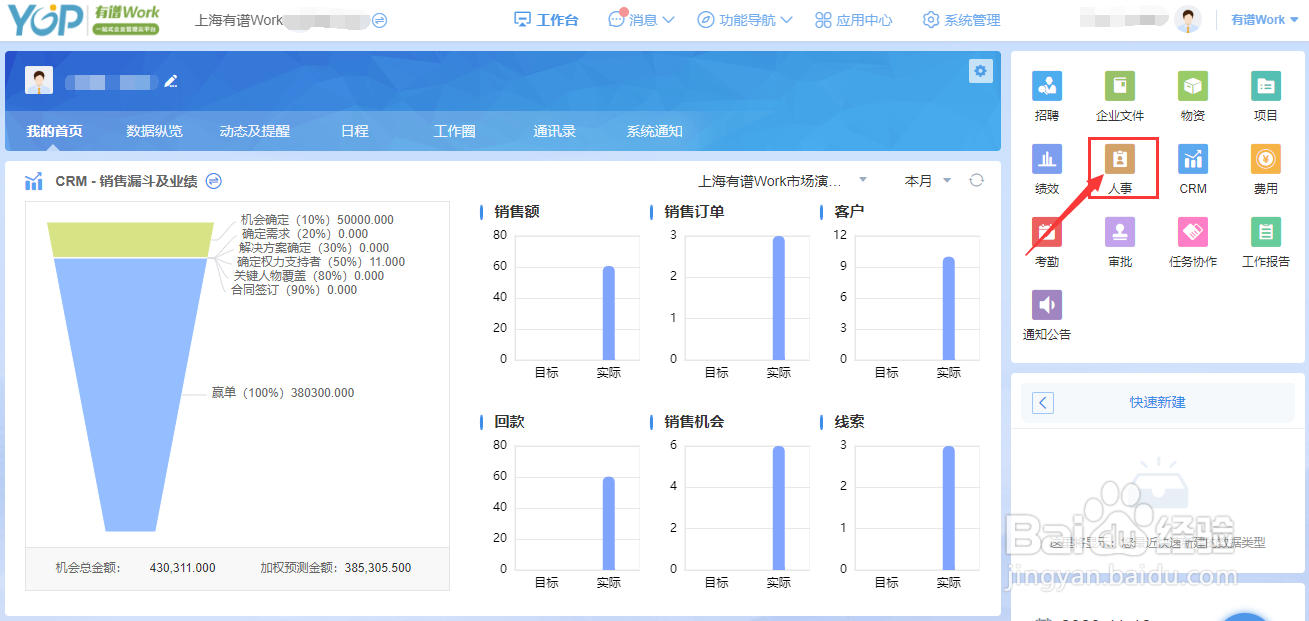Viewport: 1309px width, 621px height.
Task: Open the 通知公告 announcements icon
Action: pos(1047,305)
